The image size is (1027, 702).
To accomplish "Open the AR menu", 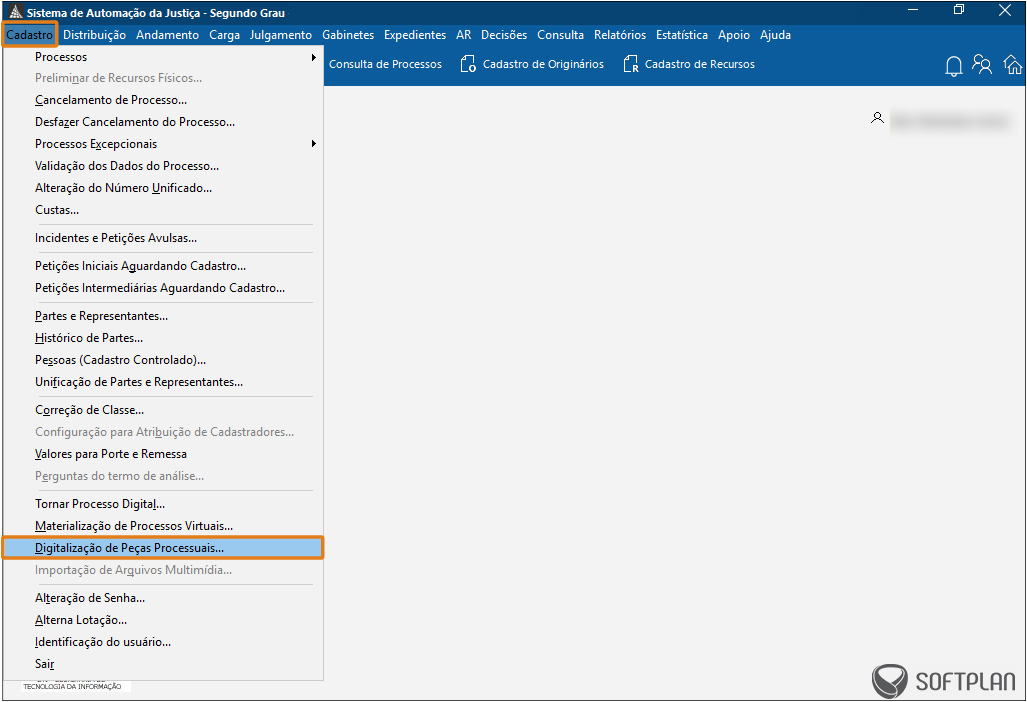I will pyautogui.click(x=464, y=35).
